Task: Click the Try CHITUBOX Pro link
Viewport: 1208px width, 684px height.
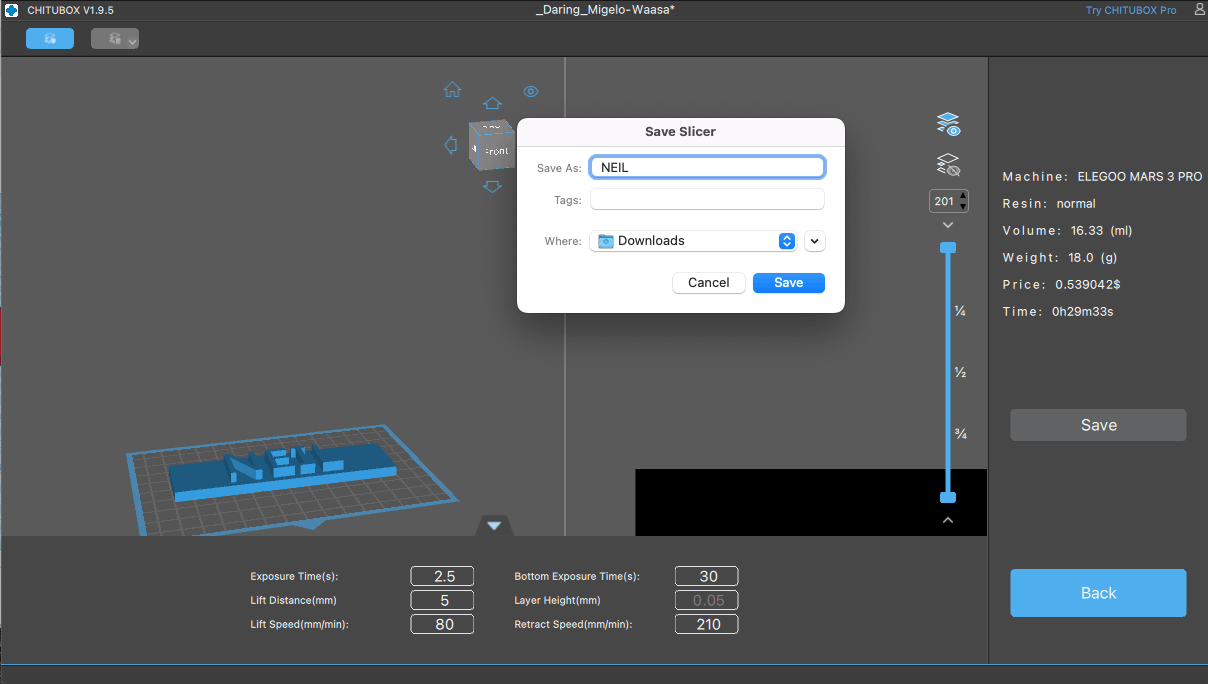Action: (1131, 10)
